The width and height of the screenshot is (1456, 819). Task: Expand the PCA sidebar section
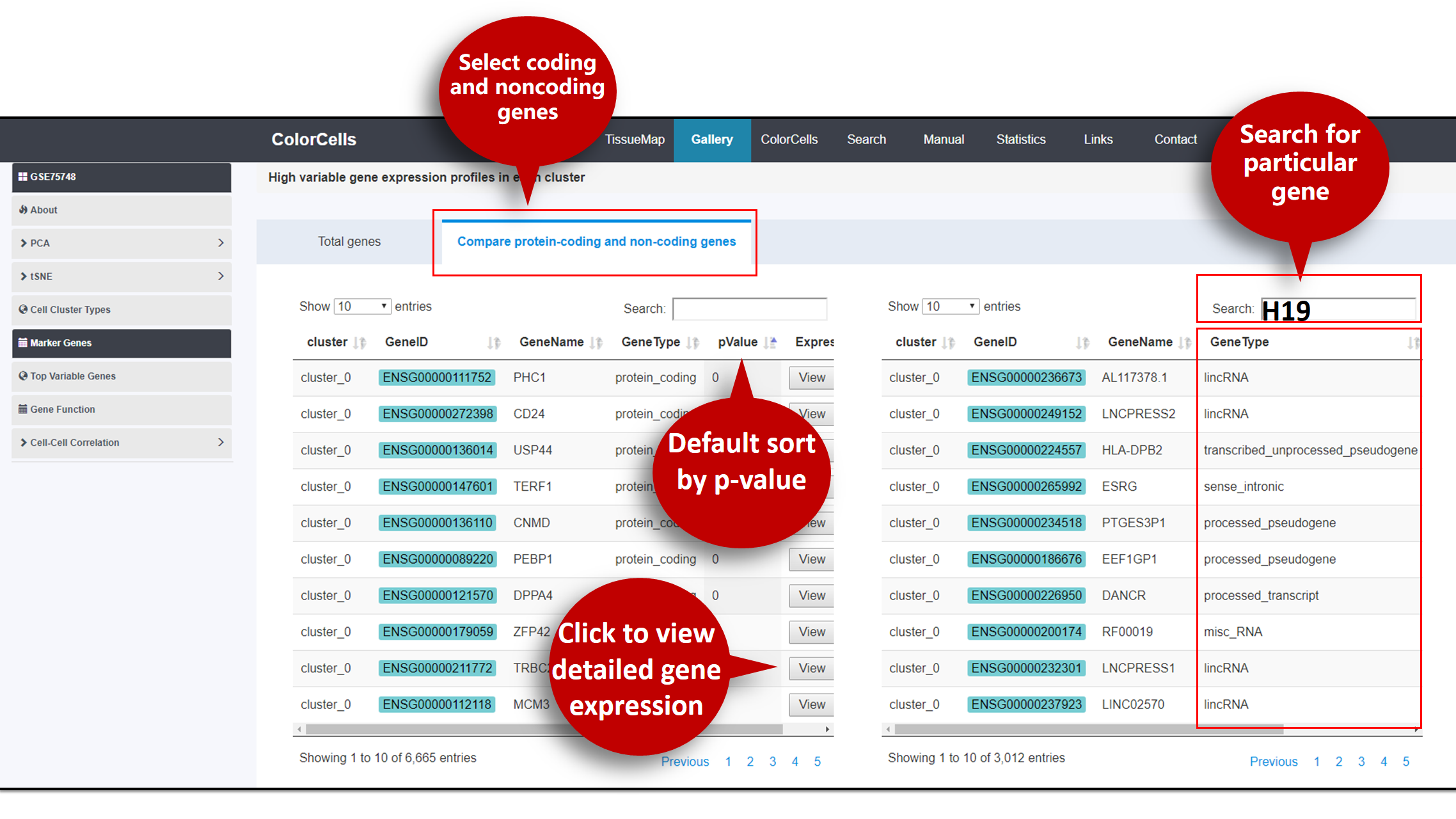click(x=122, y=243)
